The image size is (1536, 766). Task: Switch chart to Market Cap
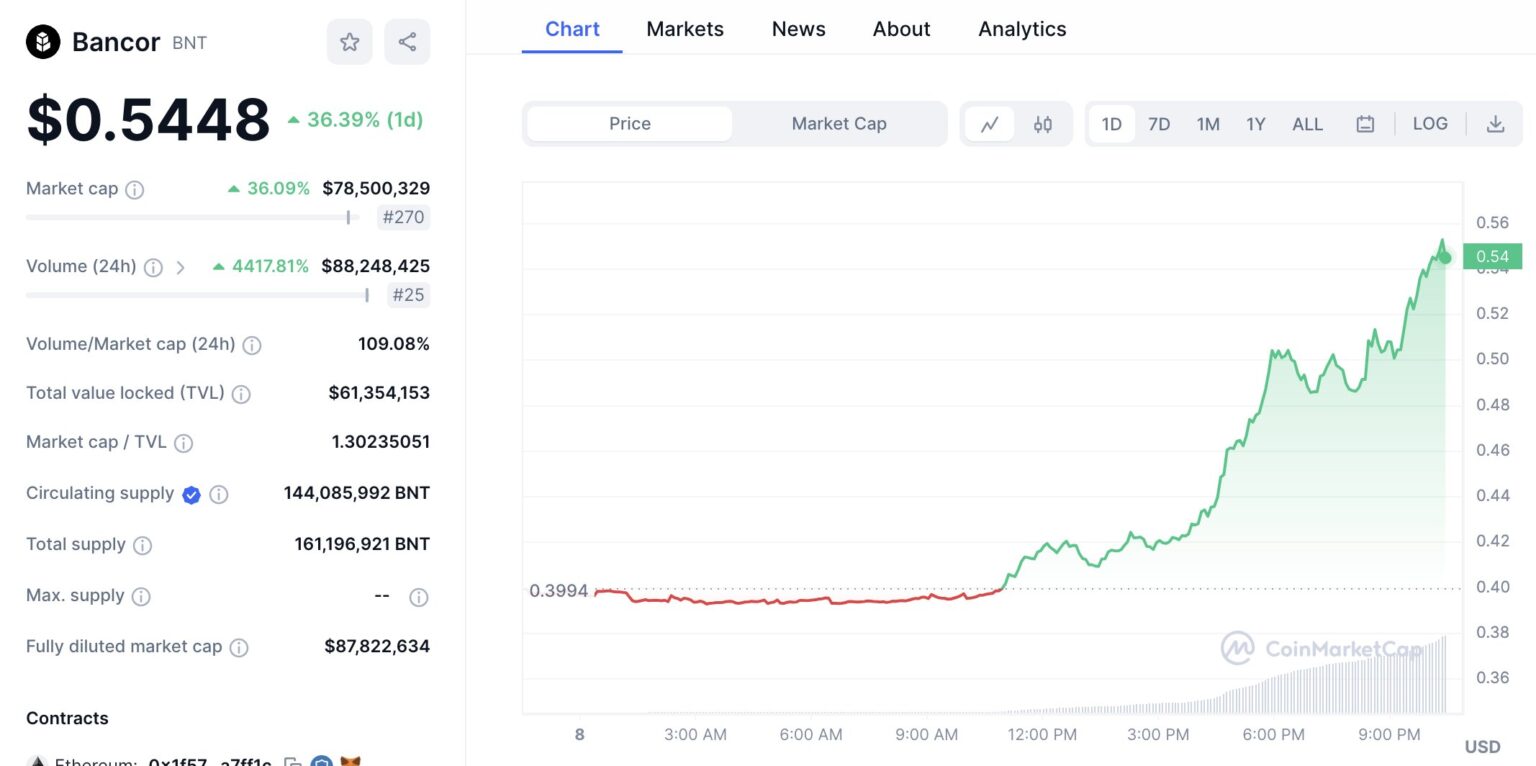[x=838, y=124]
